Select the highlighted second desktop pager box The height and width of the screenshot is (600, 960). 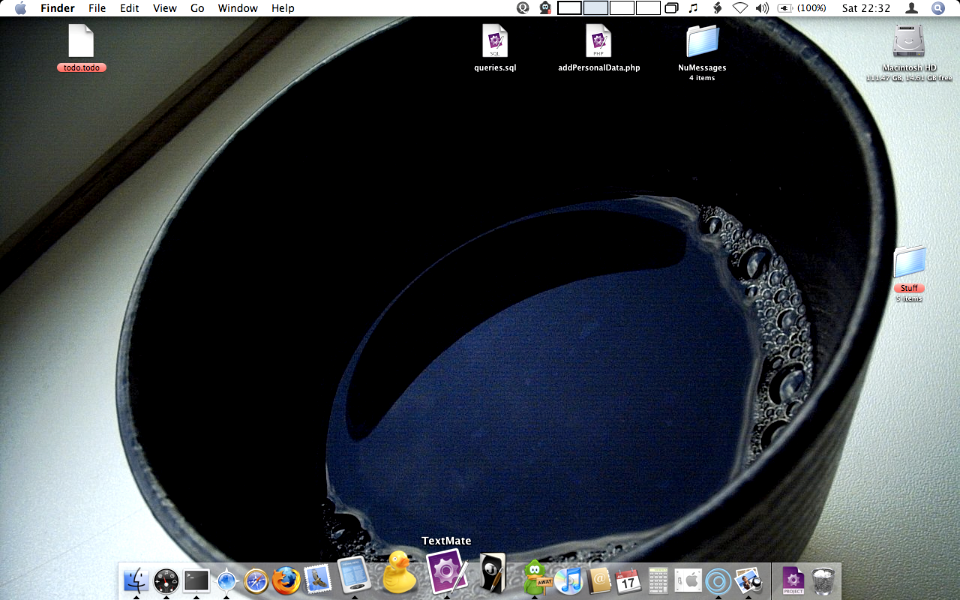coord(596,8)
